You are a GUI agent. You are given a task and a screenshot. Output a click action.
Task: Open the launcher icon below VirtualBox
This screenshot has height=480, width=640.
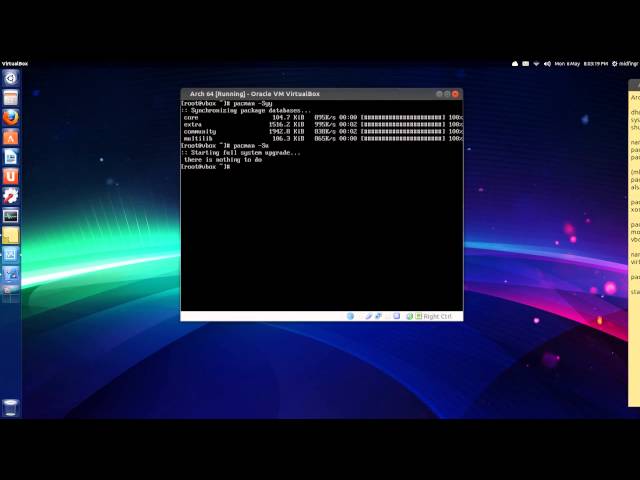11,274
